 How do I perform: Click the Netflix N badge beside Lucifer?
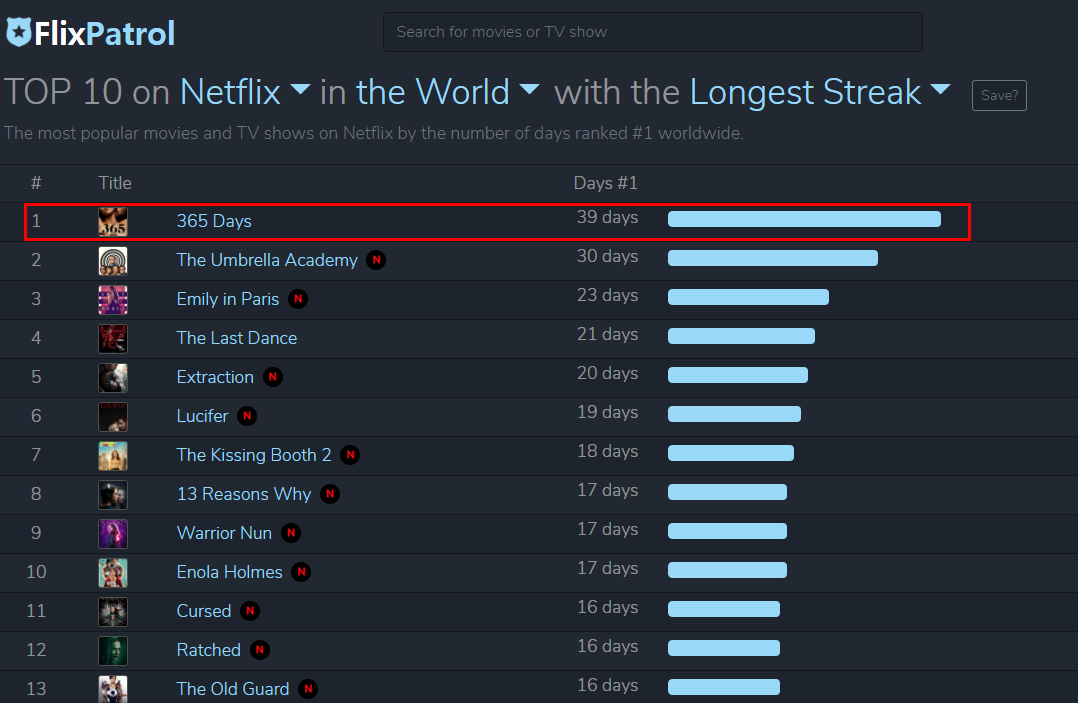pos(247,416)
